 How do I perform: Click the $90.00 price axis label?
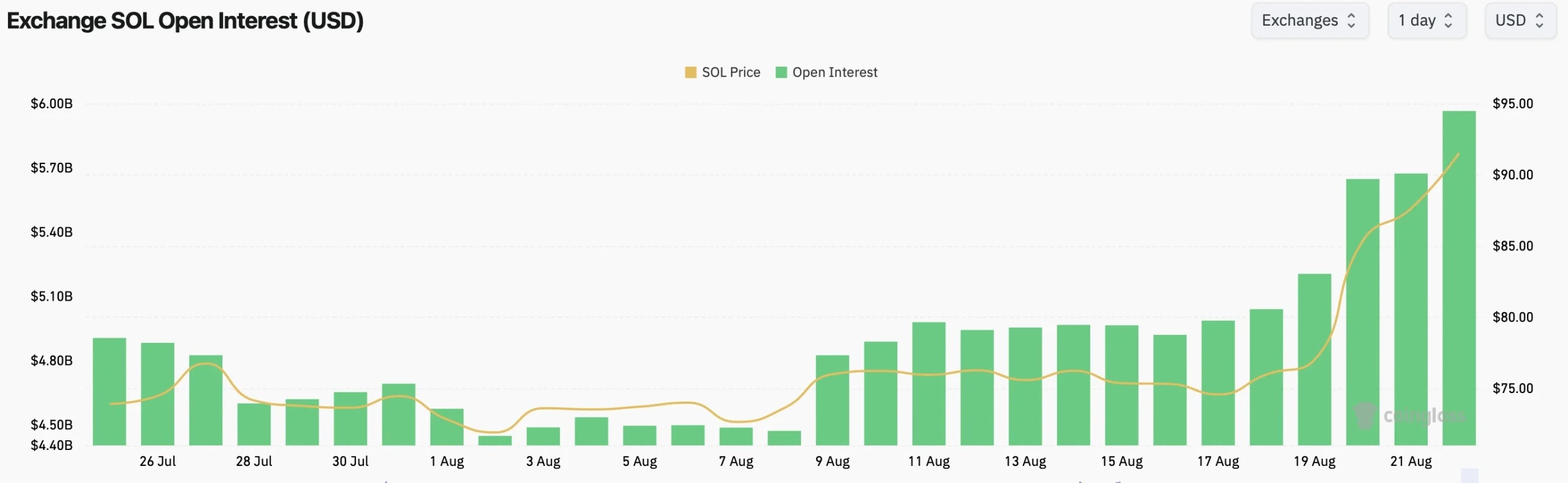[1513, 175]
